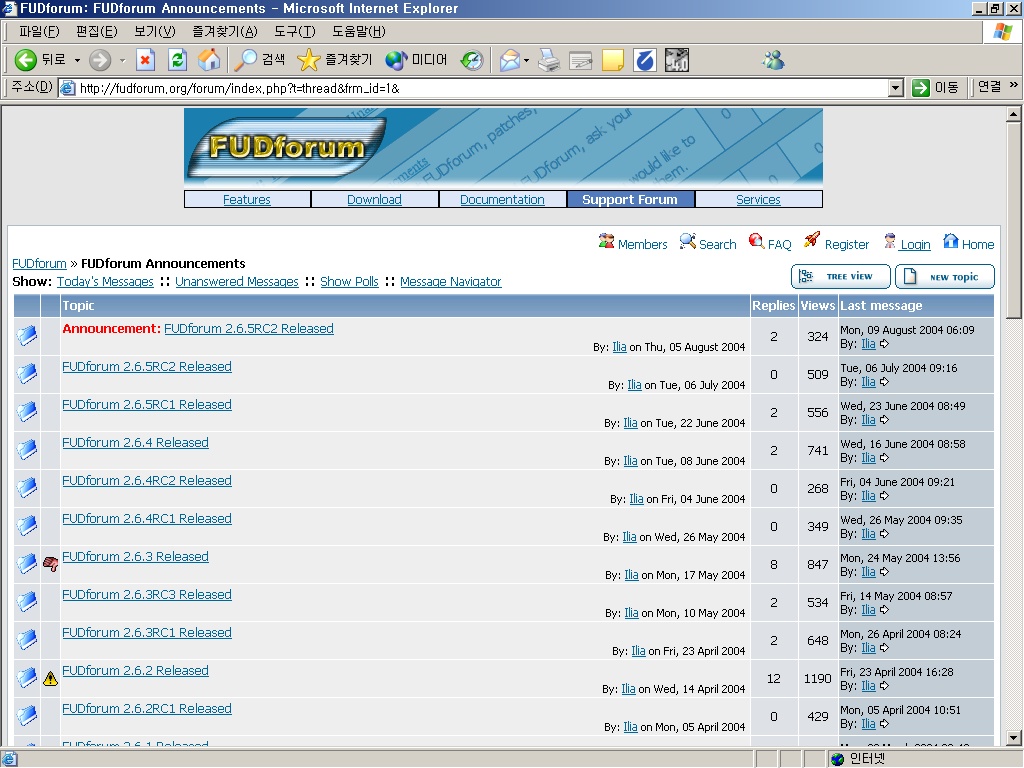Click the Edit page toolbar icon
Image resolution: width=1024 pixels, height=768 pixels.
point(581,60)
